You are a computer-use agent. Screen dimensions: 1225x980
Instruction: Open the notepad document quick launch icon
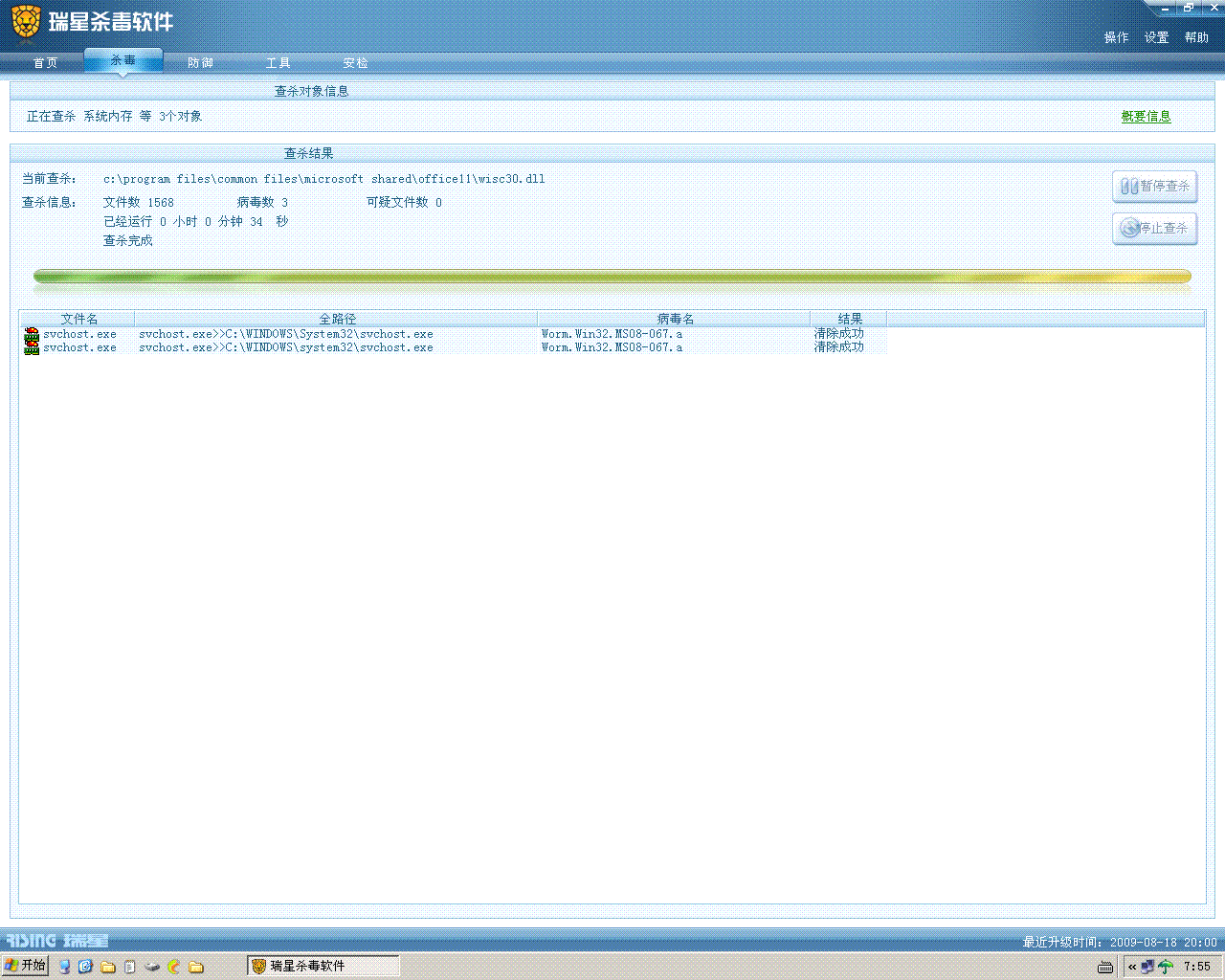(129, 967)
